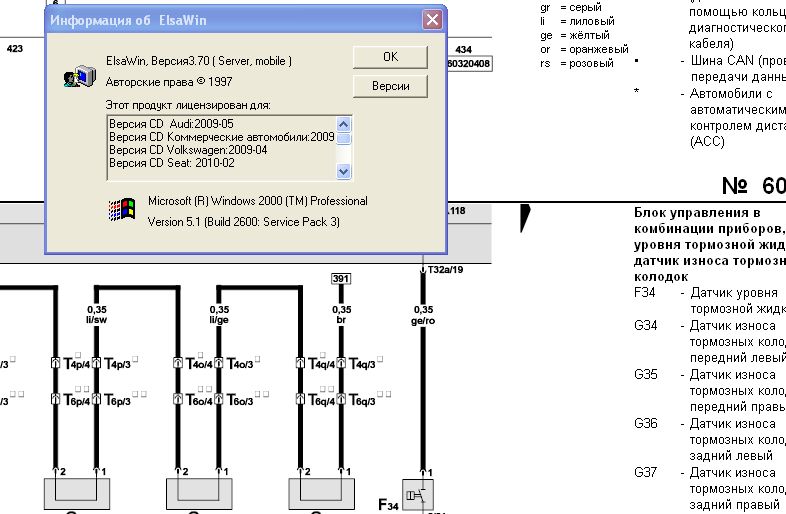Viewport: 786px width, 514px height.
Task: Click color legend entry "li = лиловый"
Action: 577,21
